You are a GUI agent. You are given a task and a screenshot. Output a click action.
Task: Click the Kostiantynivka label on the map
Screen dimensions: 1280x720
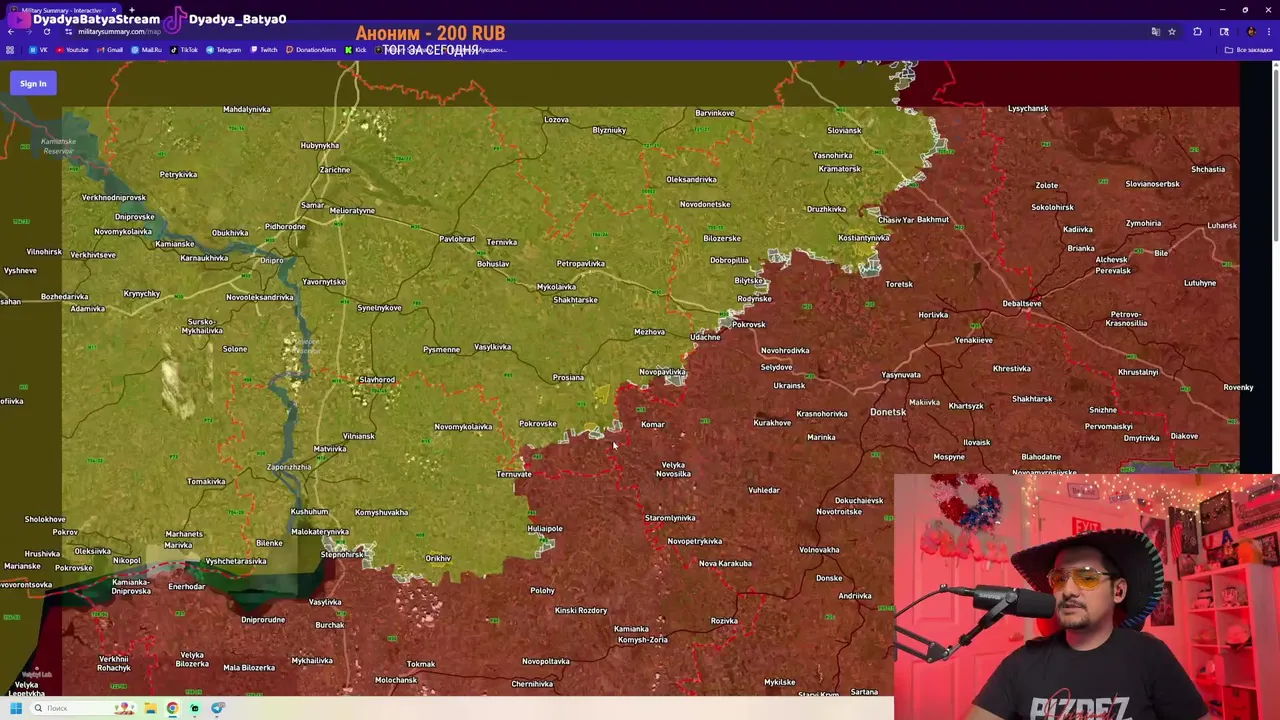864,238
